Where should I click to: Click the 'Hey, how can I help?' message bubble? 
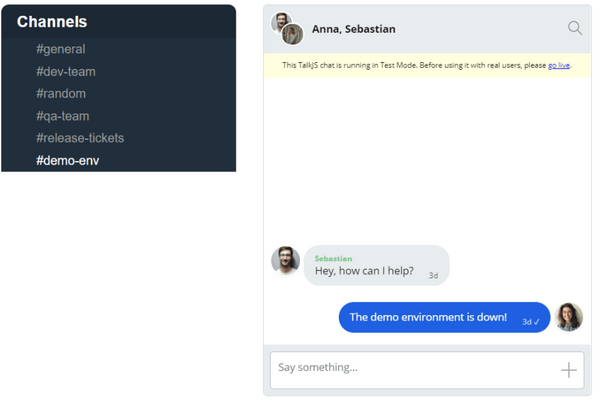coord(377,265)
